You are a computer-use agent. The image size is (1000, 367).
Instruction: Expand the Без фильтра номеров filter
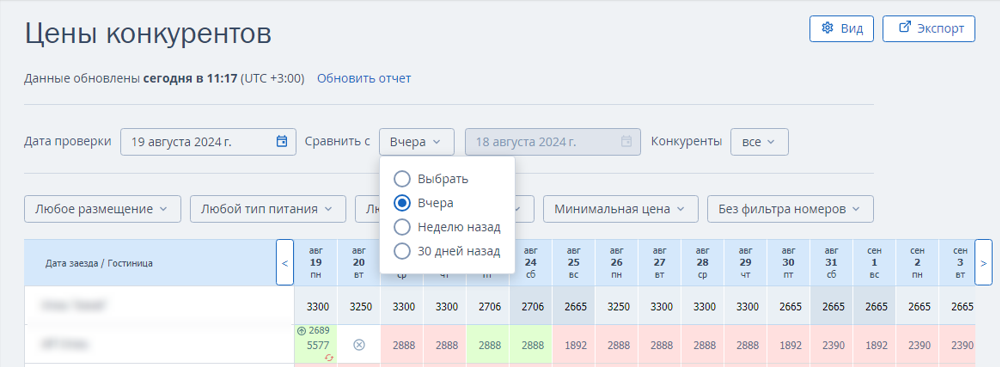(790, 209)
